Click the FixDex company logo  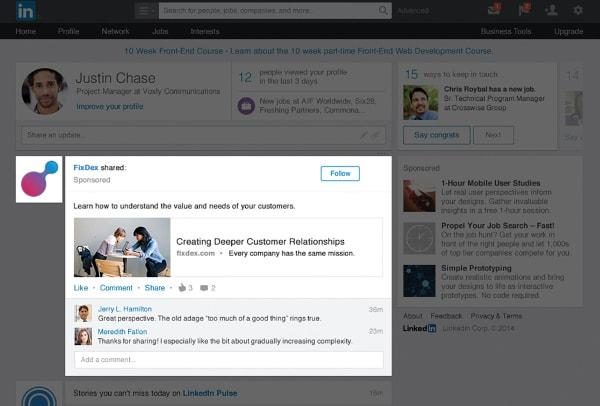[x=41, y=179]
